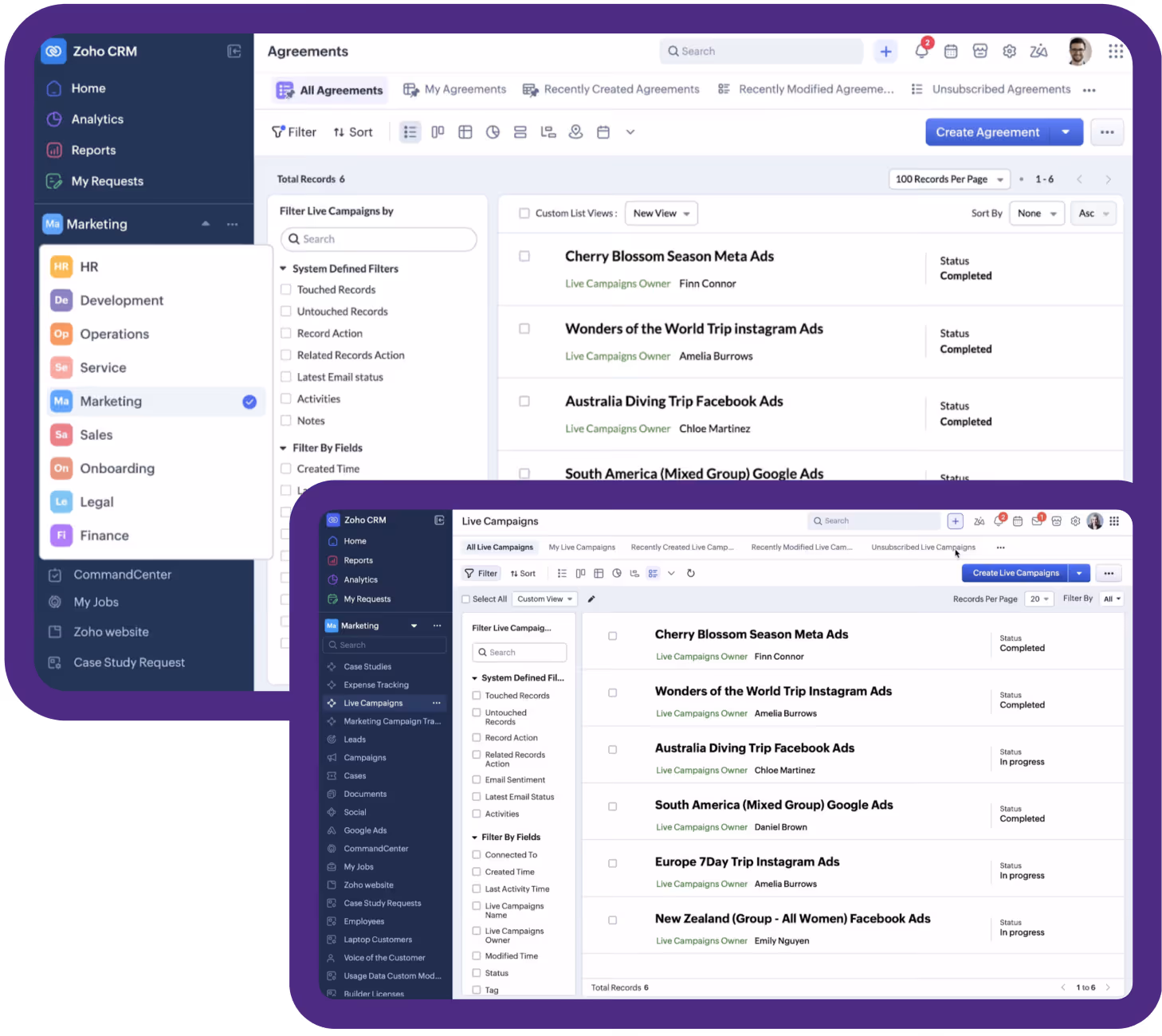Viewport: 1162px width, 1036px height.
Task: Select chart view icon in Agreements toolbar
Action: coord(493,132)
